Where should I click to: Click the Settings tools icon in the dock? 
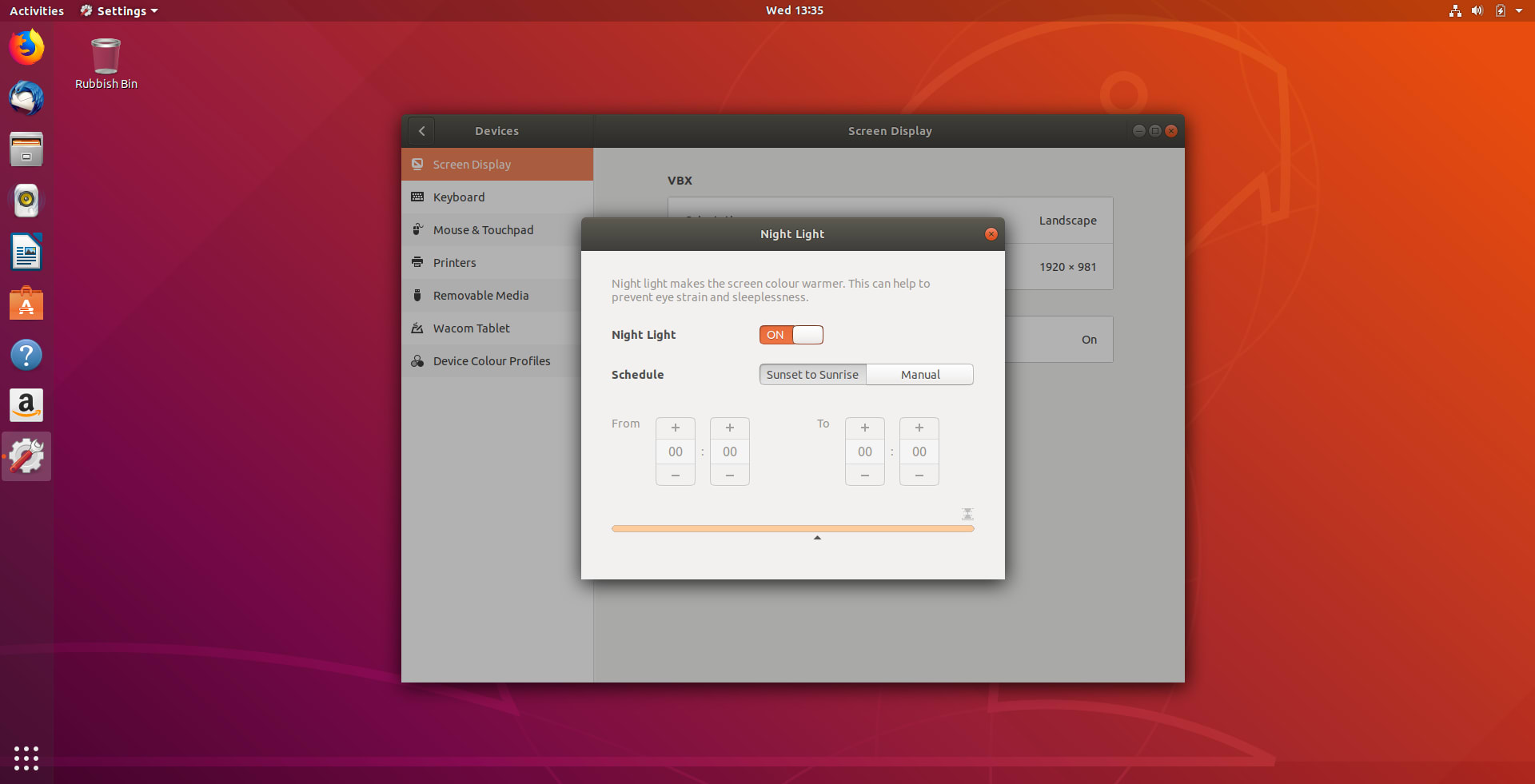(26, 456)
